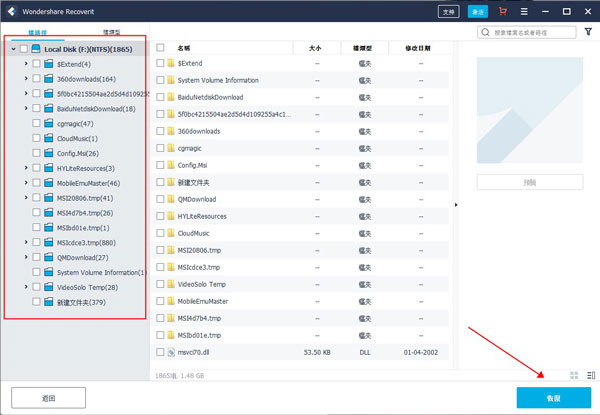Click Config.Msi(26) folder icon in tree

49,153
